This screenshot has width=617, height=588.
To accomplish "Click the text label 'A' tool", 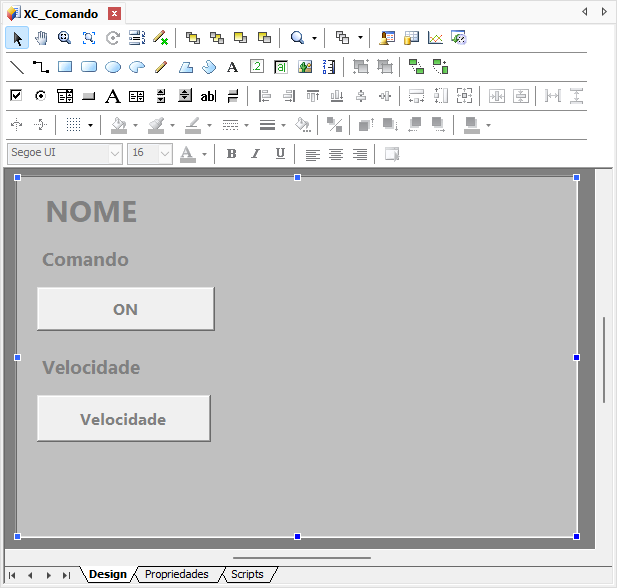I will coord(232,67).
